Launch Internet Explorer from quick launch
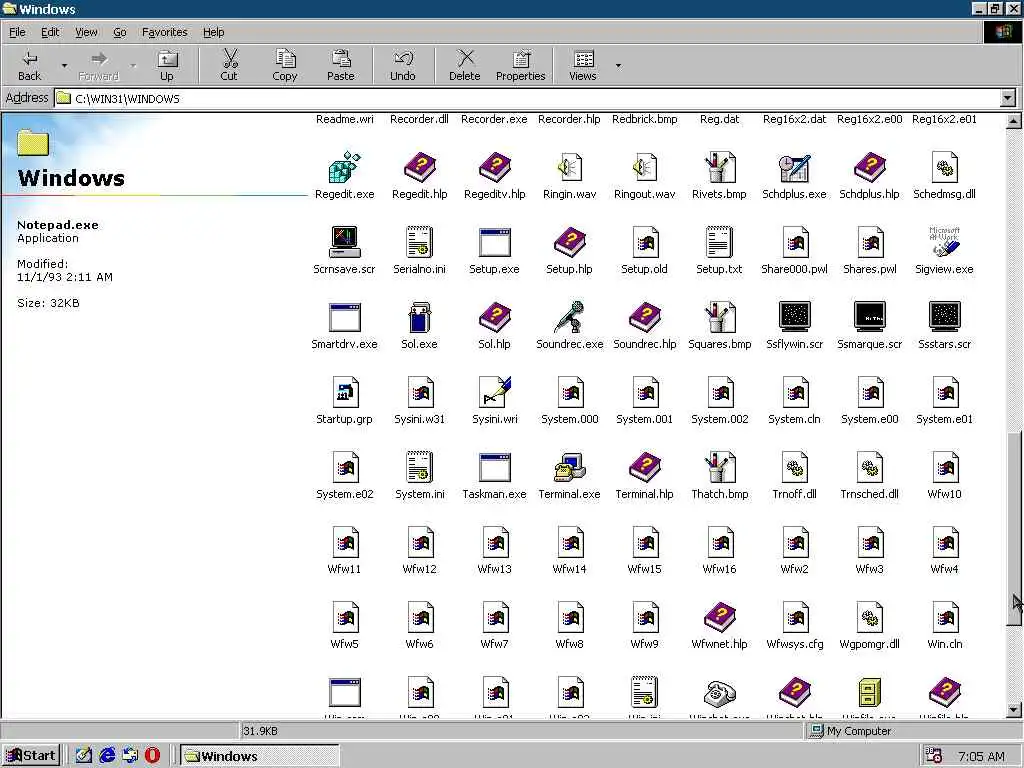This screenshot has height=768, width=1024. point(106,756)
